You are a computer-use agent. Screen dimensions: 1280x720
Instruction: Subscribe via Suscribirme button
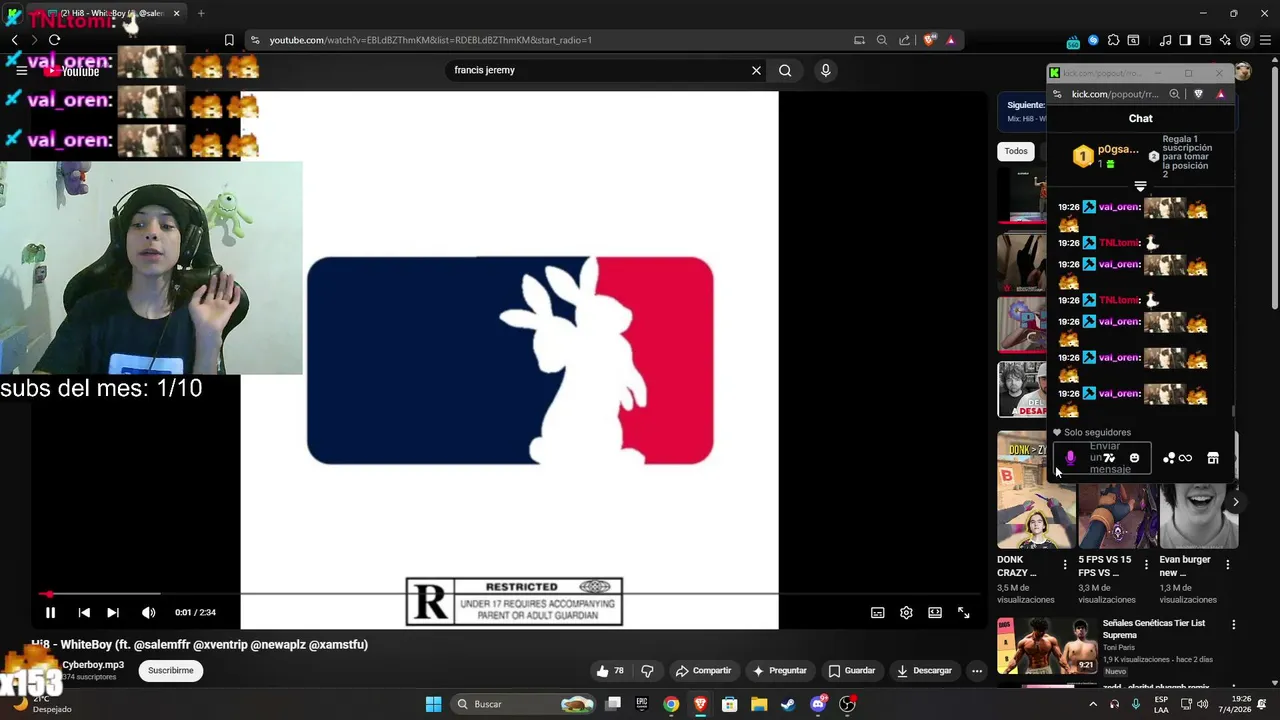171,671
